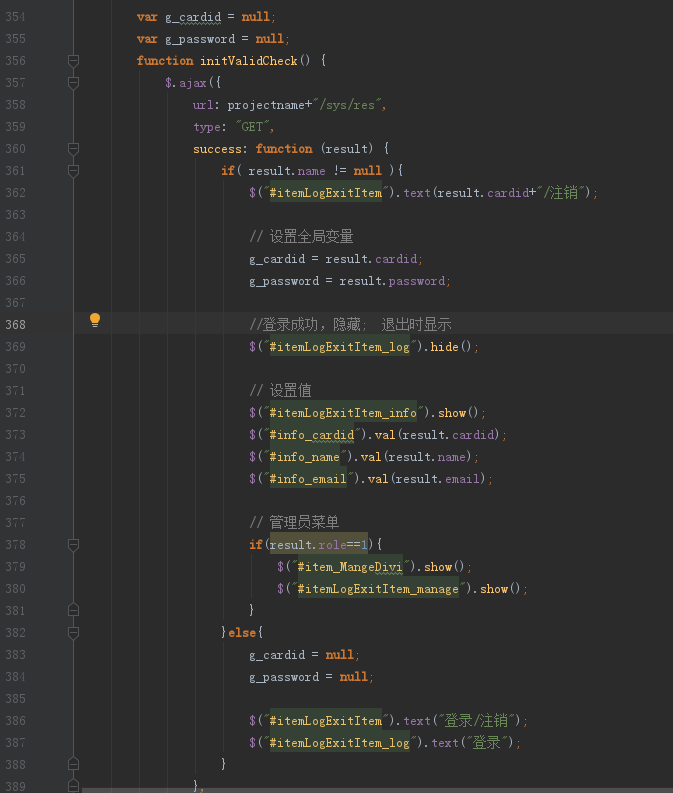Place cursor on g_cardid variable declaration line 354
The image size is (673, 793).
(x=193, y=17)
